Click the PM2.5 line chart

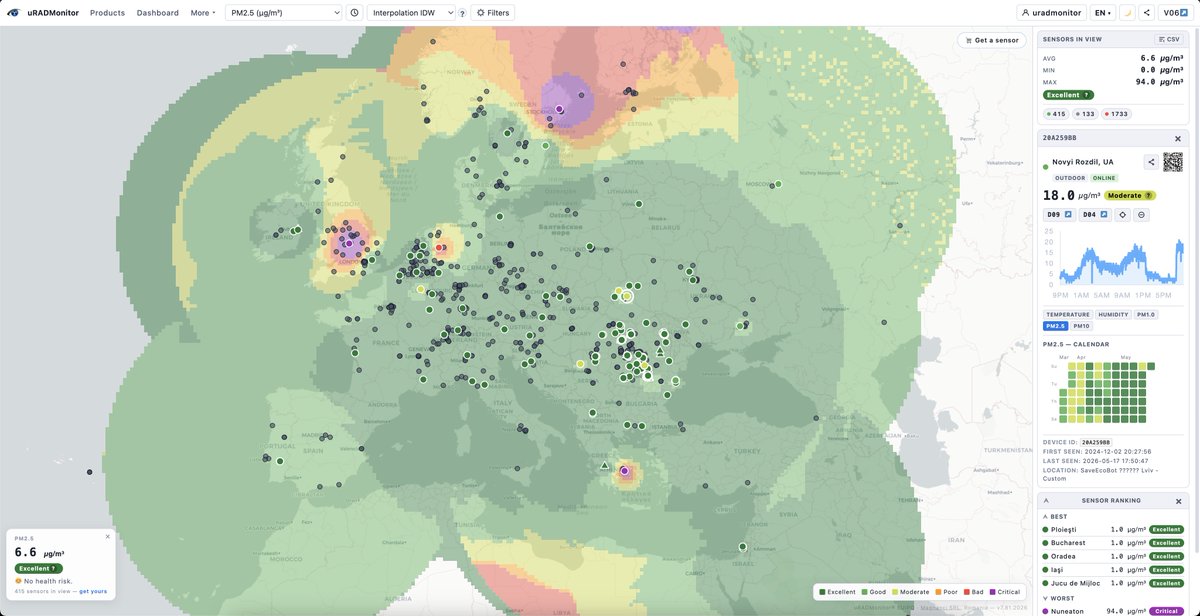point(1113,262)
